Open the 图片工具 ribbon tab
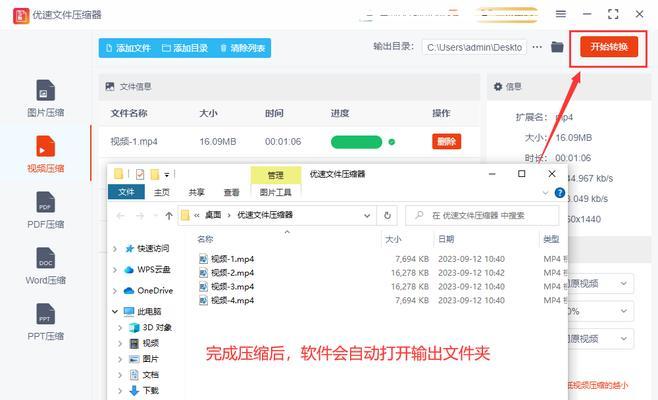658x400 pixels. point(275,192)
